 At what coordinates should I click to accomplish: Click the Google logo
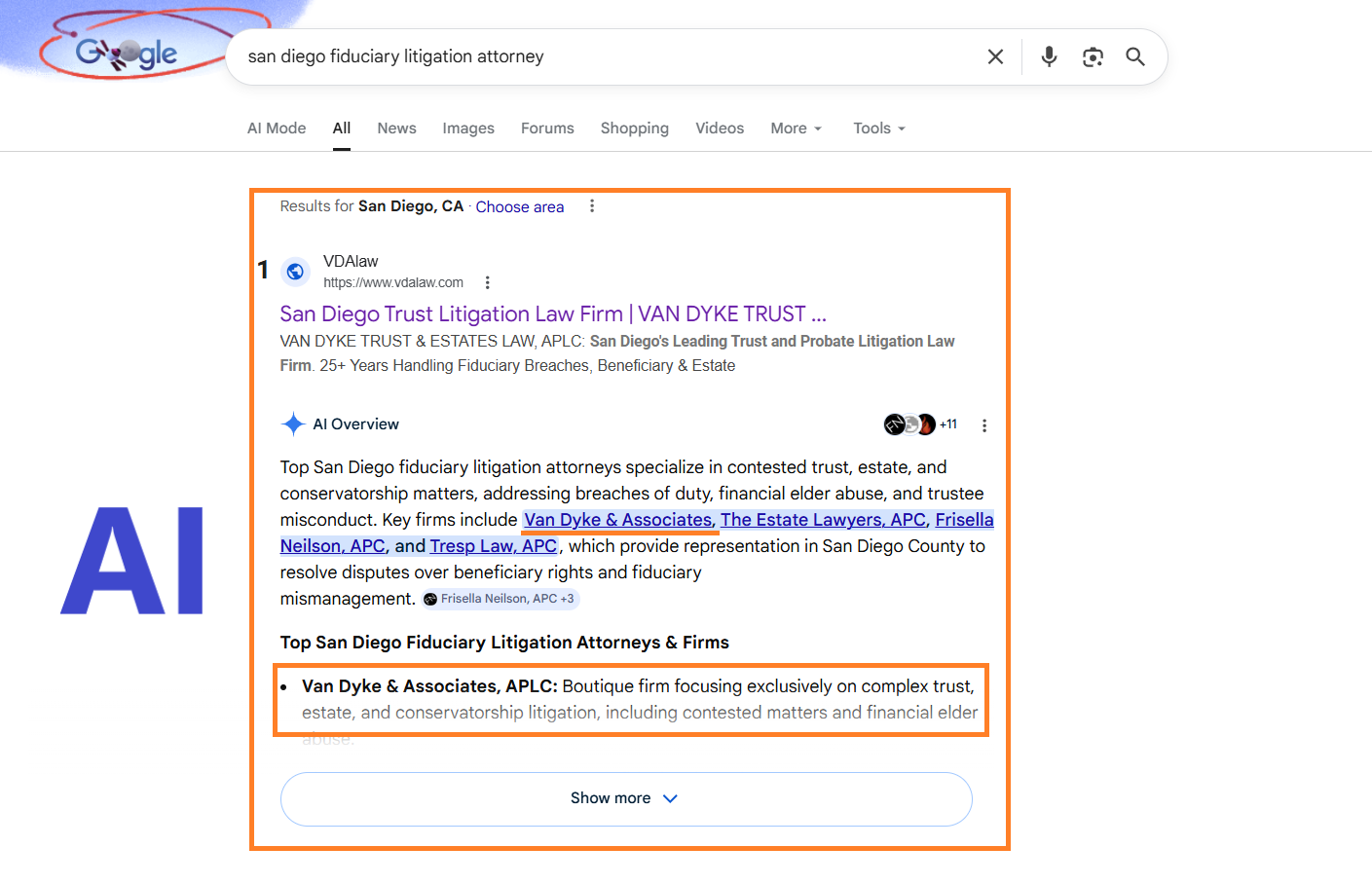coord(127,54)
